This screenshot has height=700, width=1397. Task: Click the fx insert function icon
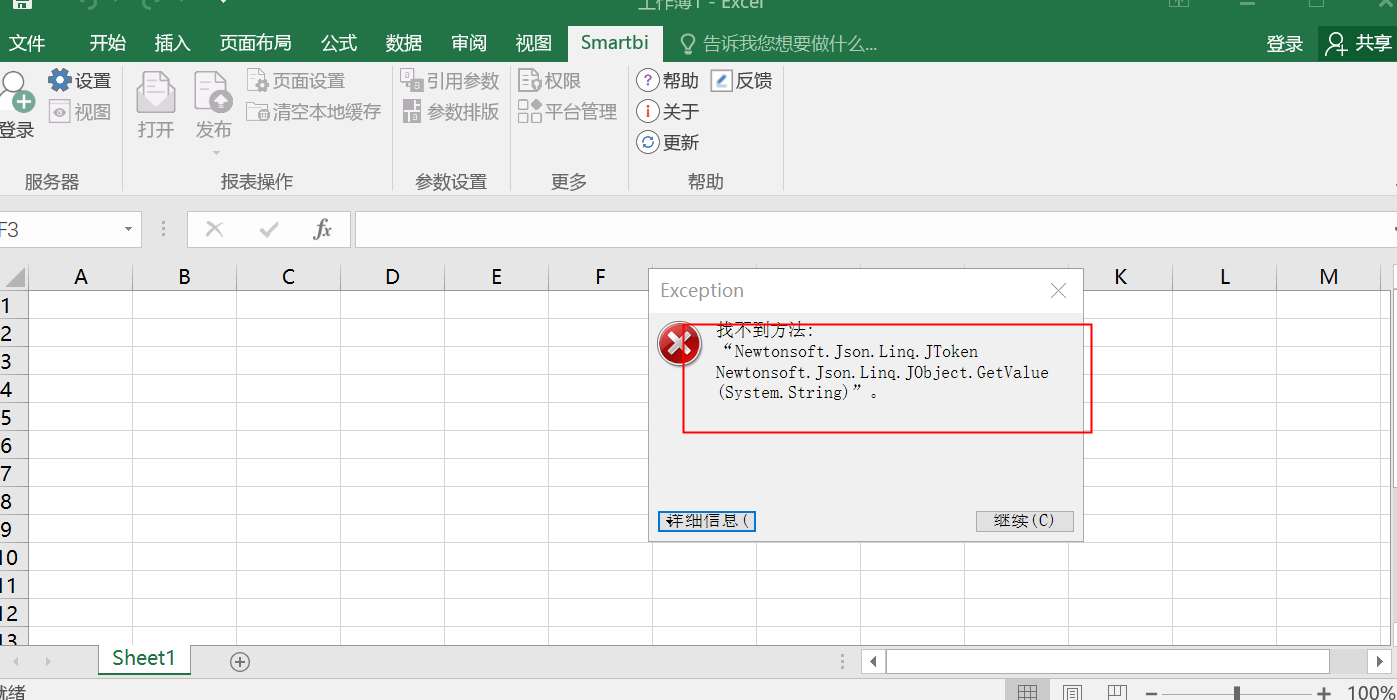pos(322,230)
